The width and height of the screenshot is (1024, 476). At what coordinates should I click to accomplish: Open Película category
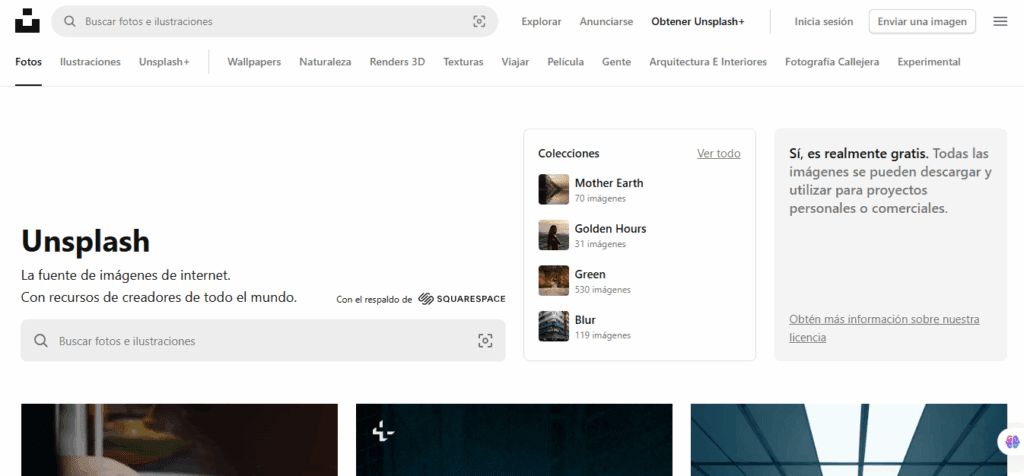click(566, 62)
